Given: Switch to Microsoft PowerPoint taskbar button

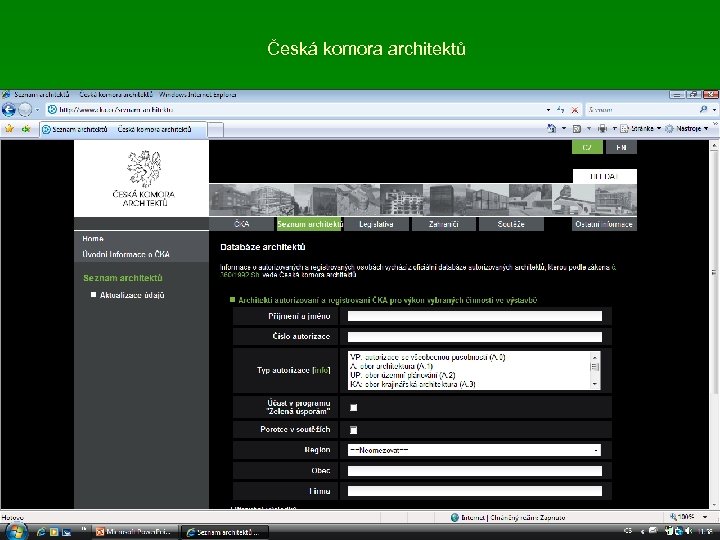Looking at the screenshot, I should pos(134,532).
